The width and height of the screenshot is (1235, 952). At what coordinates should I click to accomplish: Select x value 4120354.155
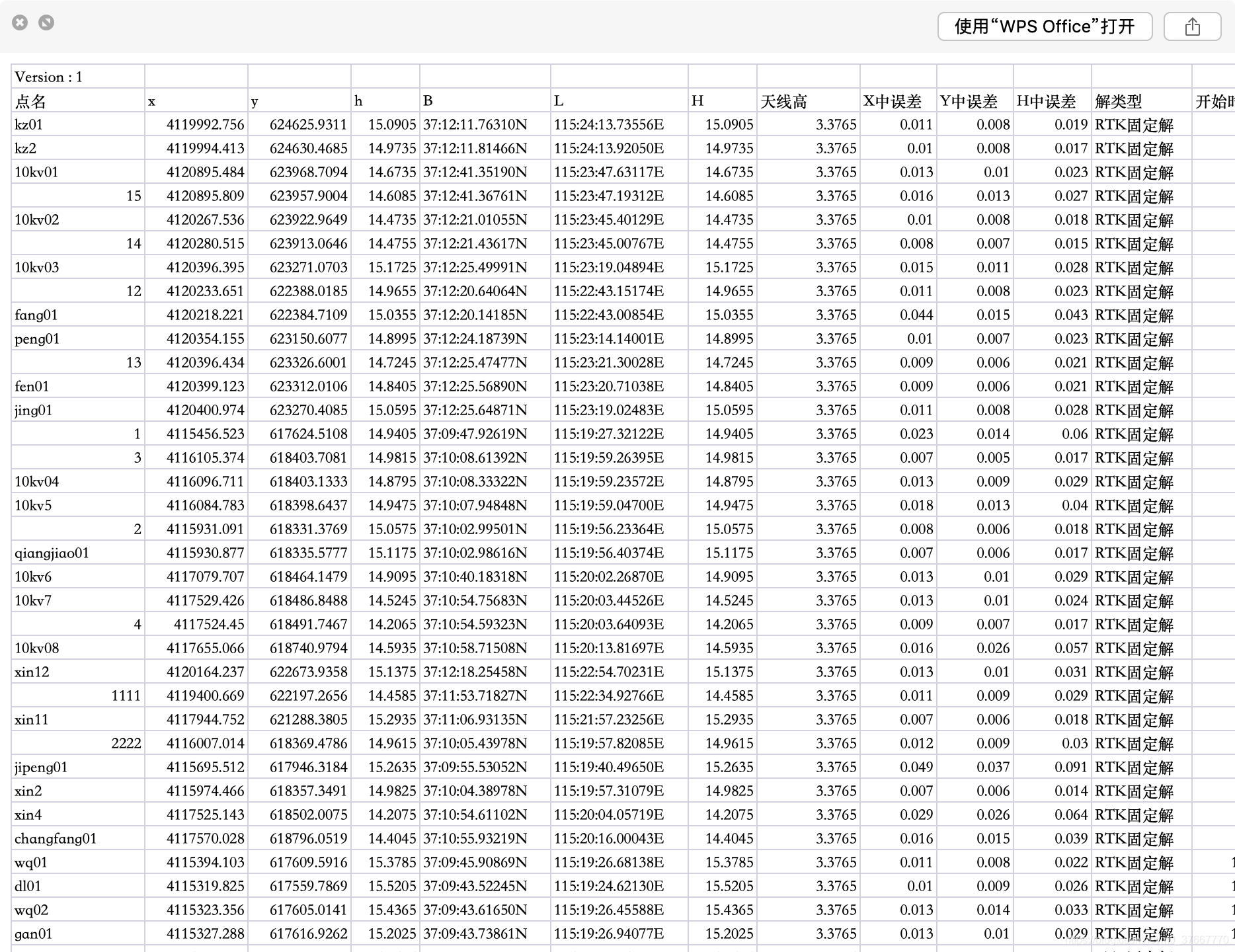(196, 338)
